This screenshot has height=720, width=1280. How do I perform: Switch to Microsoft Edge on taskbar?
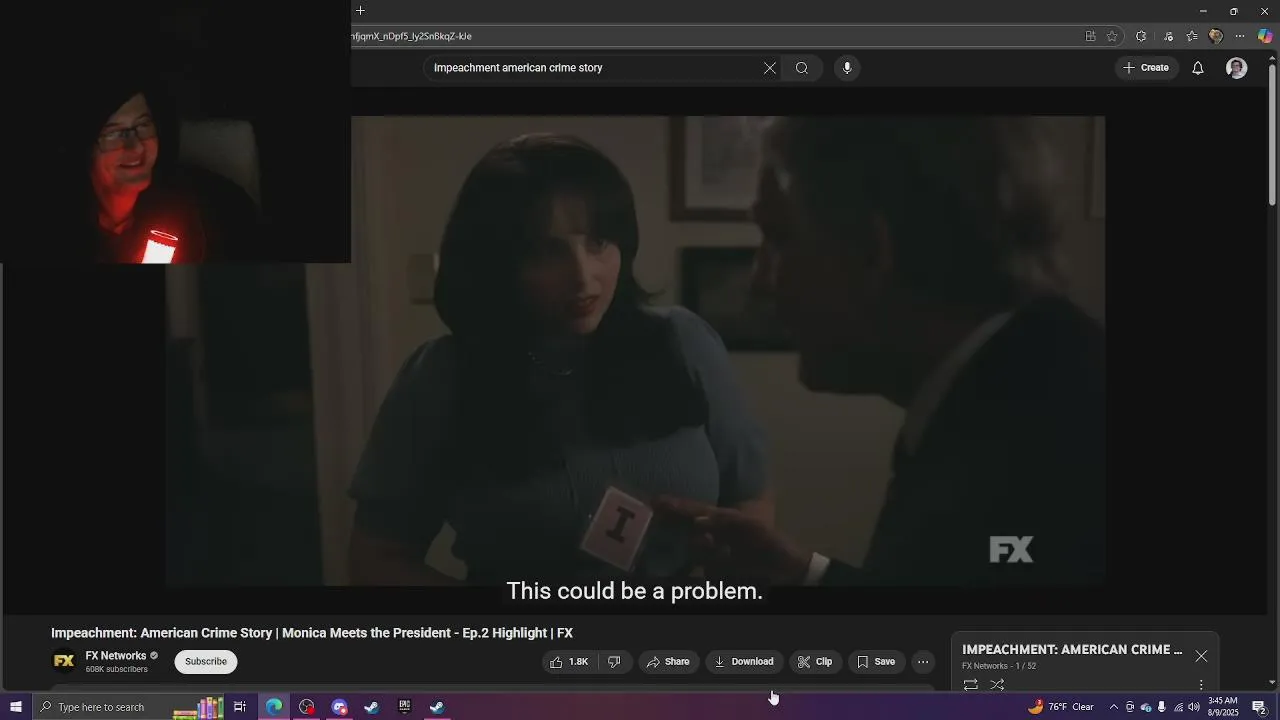(274, 707)
